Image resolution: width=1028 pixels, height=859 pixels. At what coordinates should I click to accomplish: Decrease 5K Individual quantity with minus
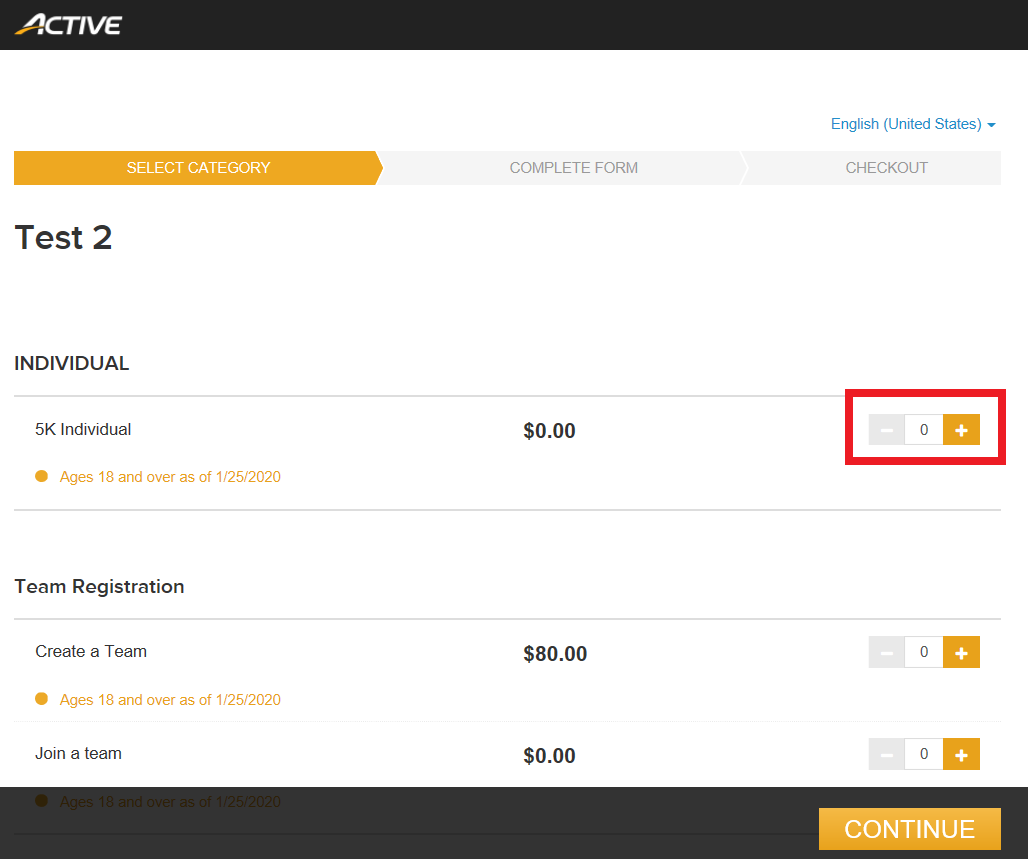coord(886,430)
